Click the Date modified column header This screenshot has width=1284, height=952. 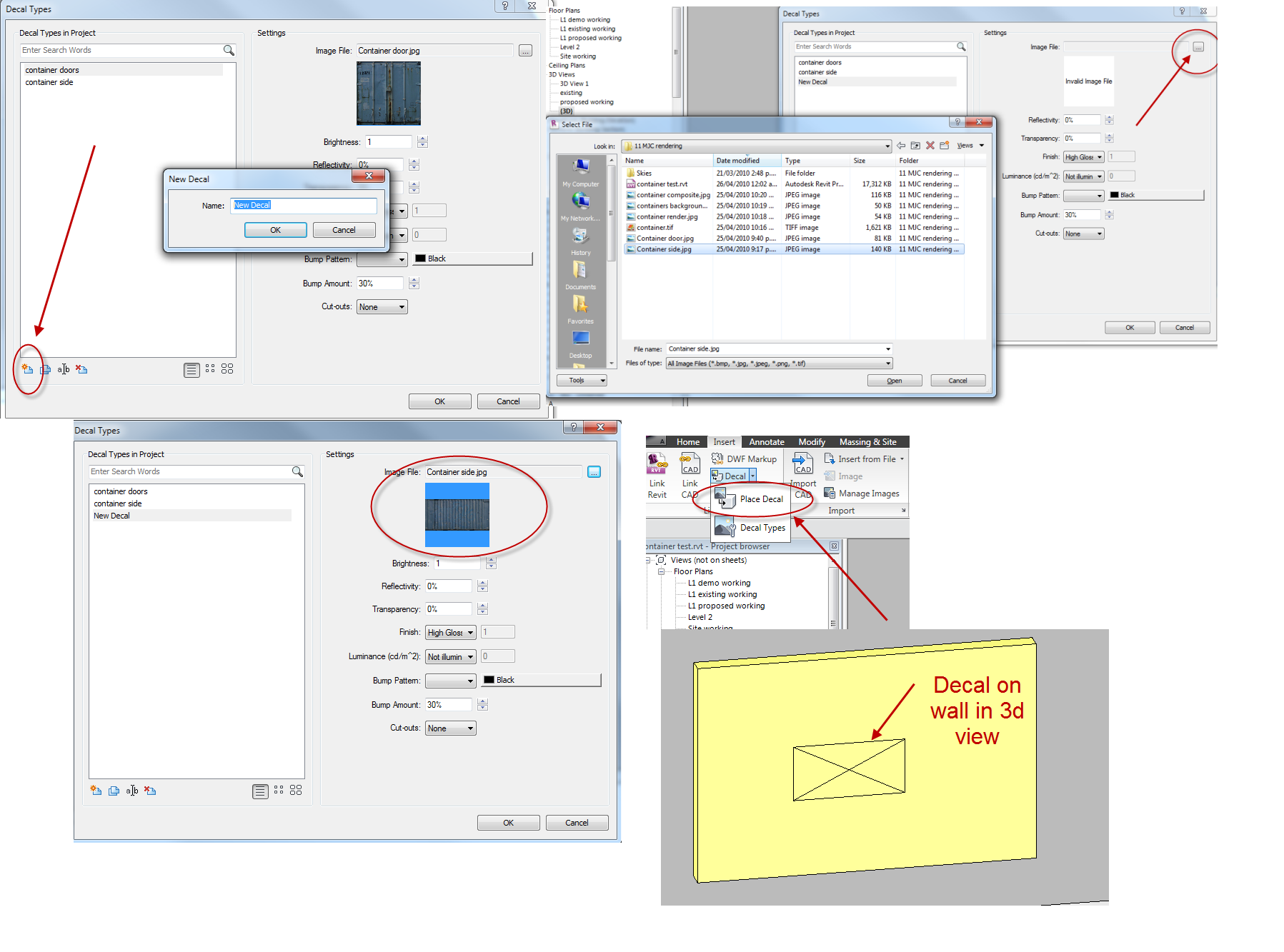click(x=747, y=161)
